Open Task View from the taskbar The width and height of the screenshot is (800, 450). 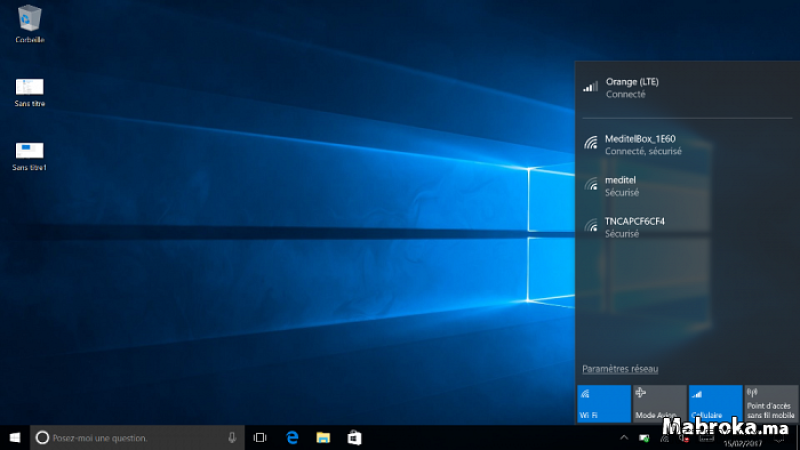[x=260, y=438]
